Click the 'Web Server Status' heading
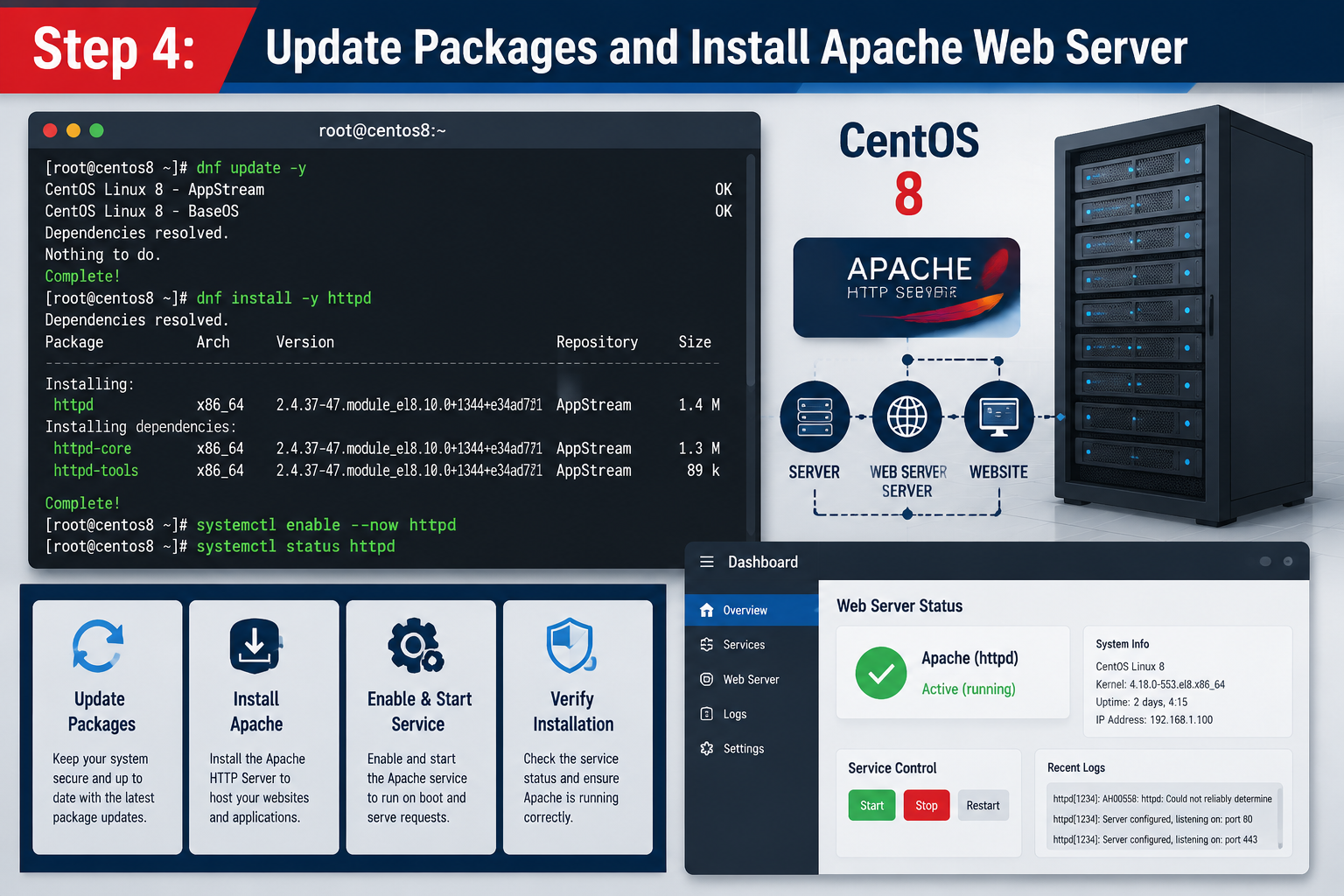Image resolution: width=1344 pixels, height=896 pixels. pyautogui.click(x=899, y=605)
